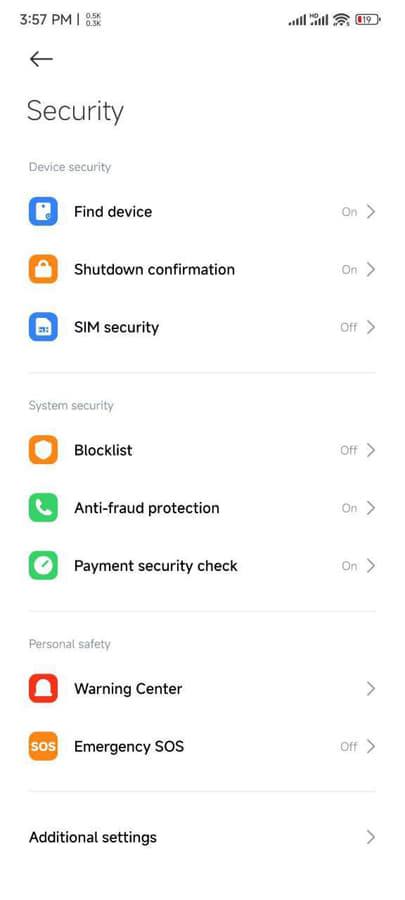Open Find device On status
The image size is (405, 900).
pos(349,212)
